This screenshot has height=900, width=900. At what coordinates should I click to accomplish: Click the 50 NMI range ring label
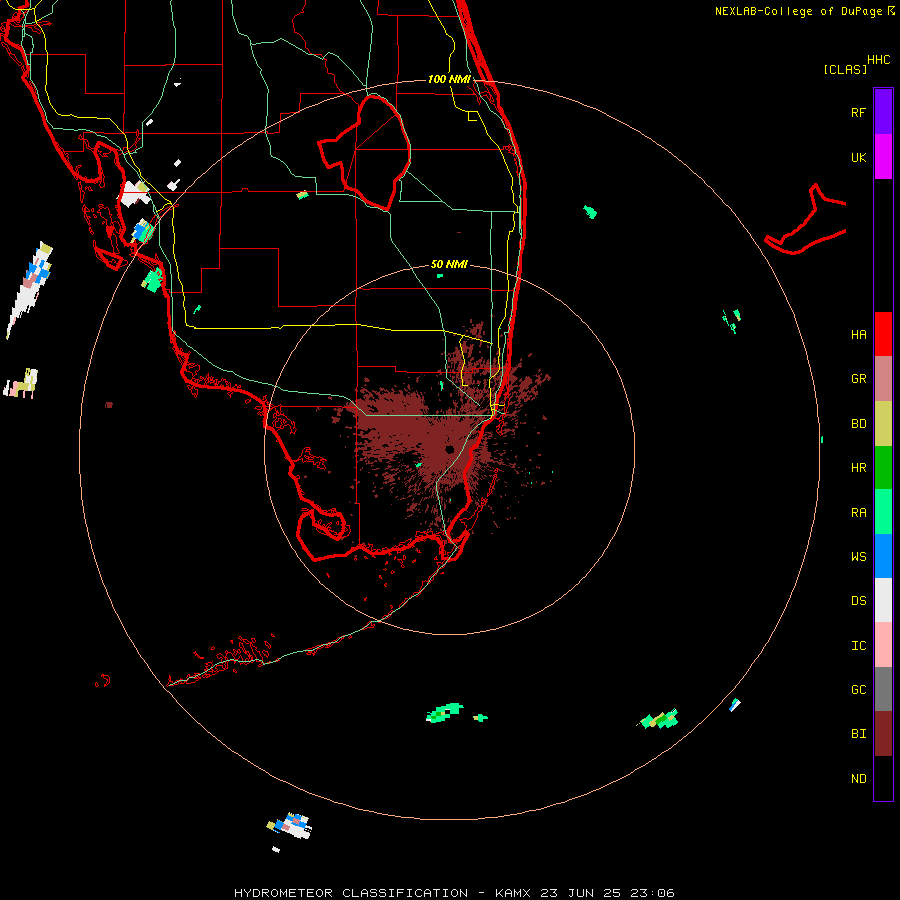pyautogui.click(x=449, y=265)
